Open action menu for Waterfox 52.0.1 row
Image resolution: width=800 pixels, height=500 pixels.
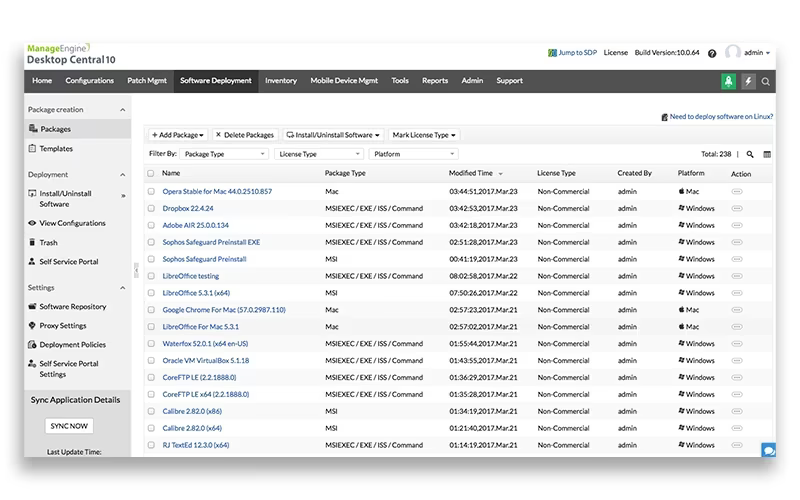[737, 344]
